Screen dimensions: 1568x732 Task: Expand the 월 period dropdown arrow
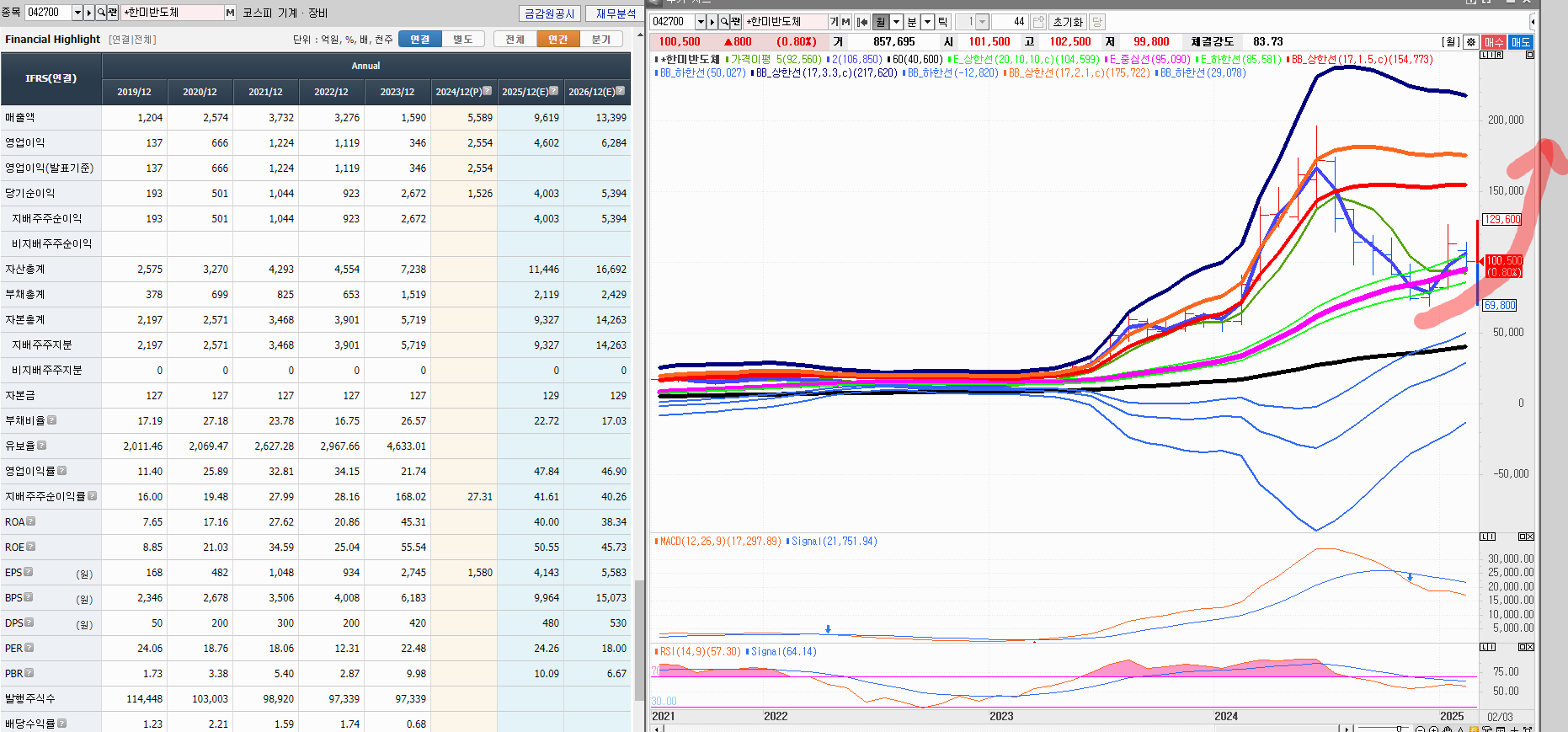coord(896,22)
